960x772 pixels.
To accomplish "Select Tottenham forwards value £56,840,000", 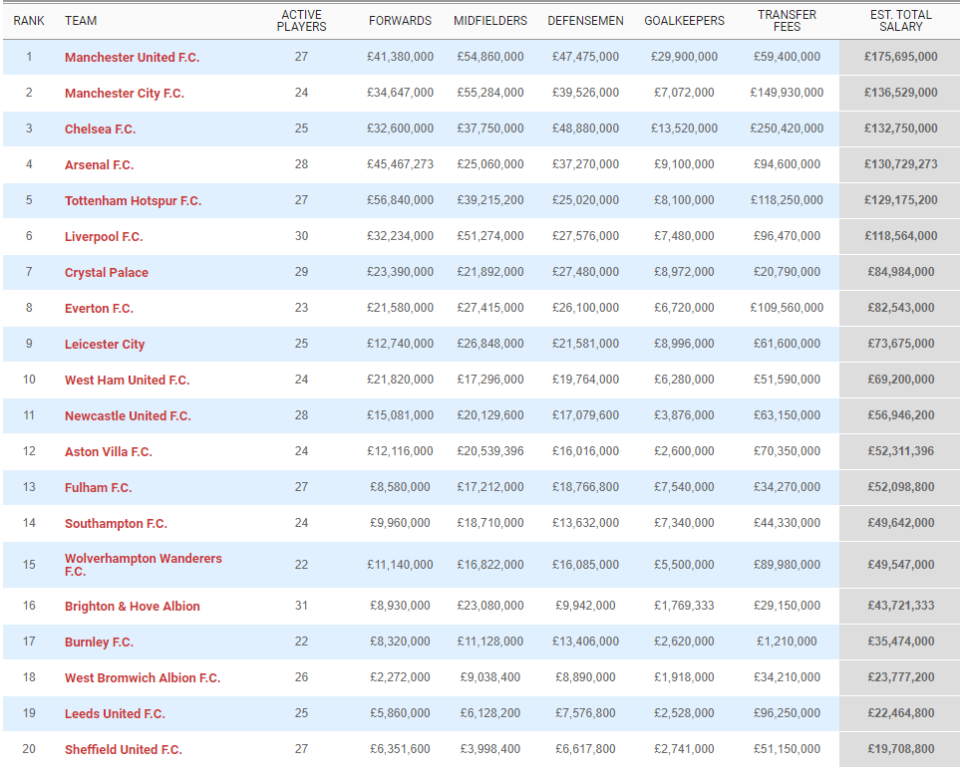I will (x=400, y=200).
